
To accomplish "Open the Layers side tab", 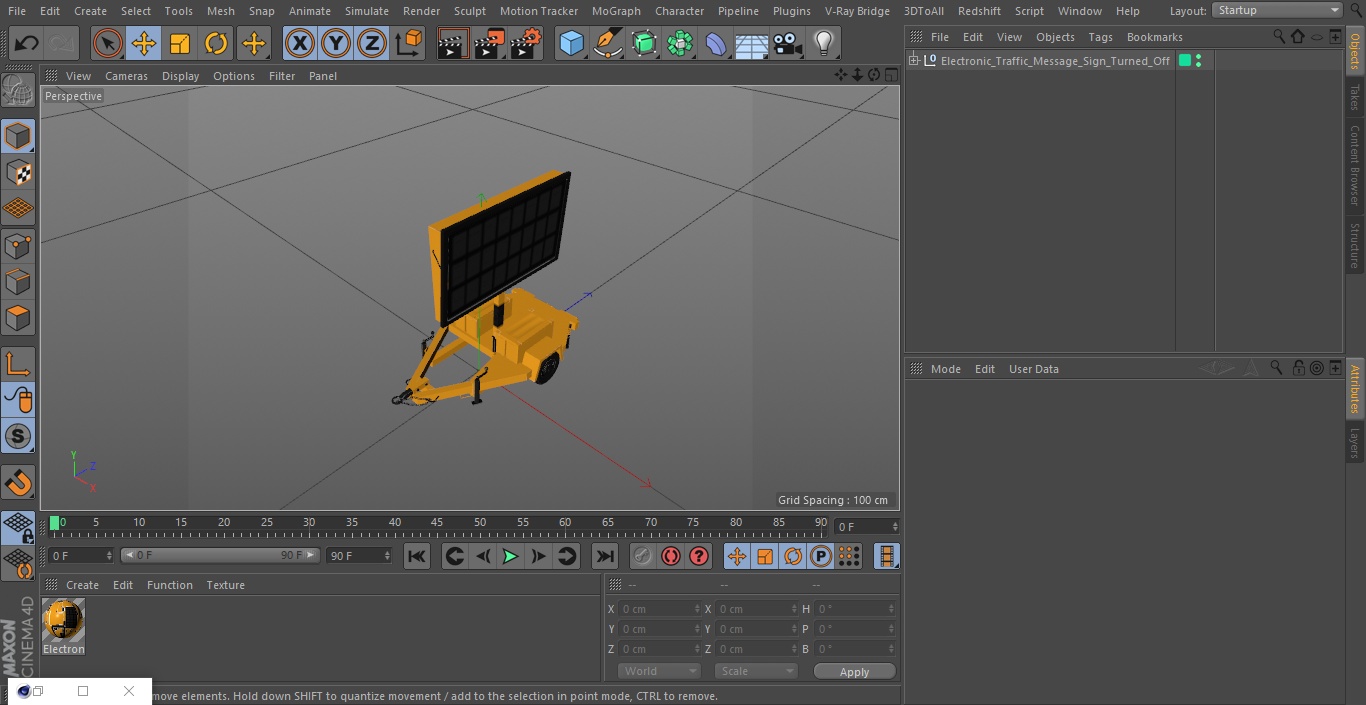I will click(x=1355, y=443).
